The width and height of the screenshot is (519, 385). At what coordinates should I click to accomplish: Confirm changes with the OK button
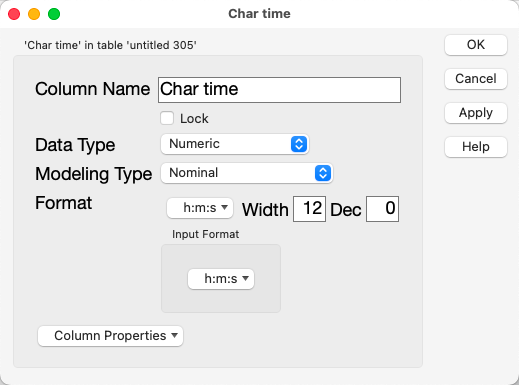[476, 45]
